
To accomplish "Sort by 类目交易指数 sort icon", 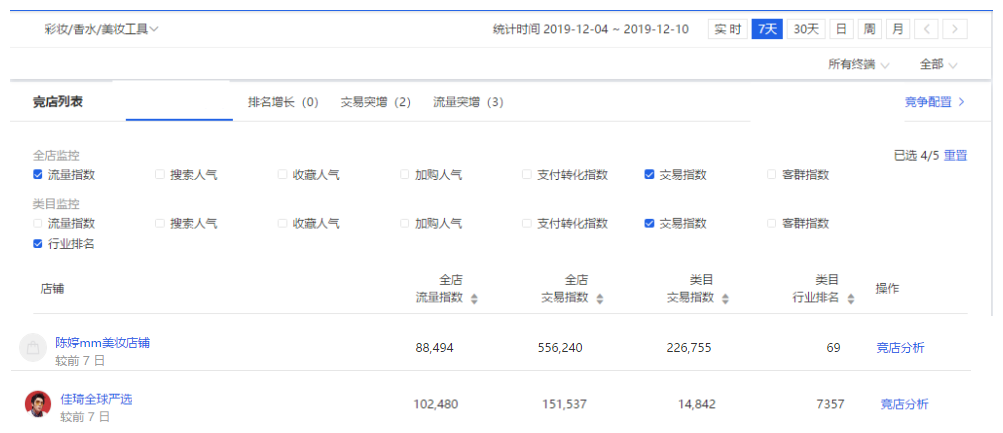I will coord(725,299).
